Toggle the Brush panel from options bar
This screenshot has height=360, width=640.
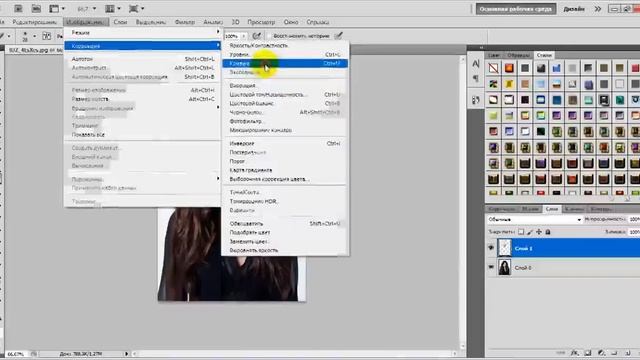(x=47, y=36)
